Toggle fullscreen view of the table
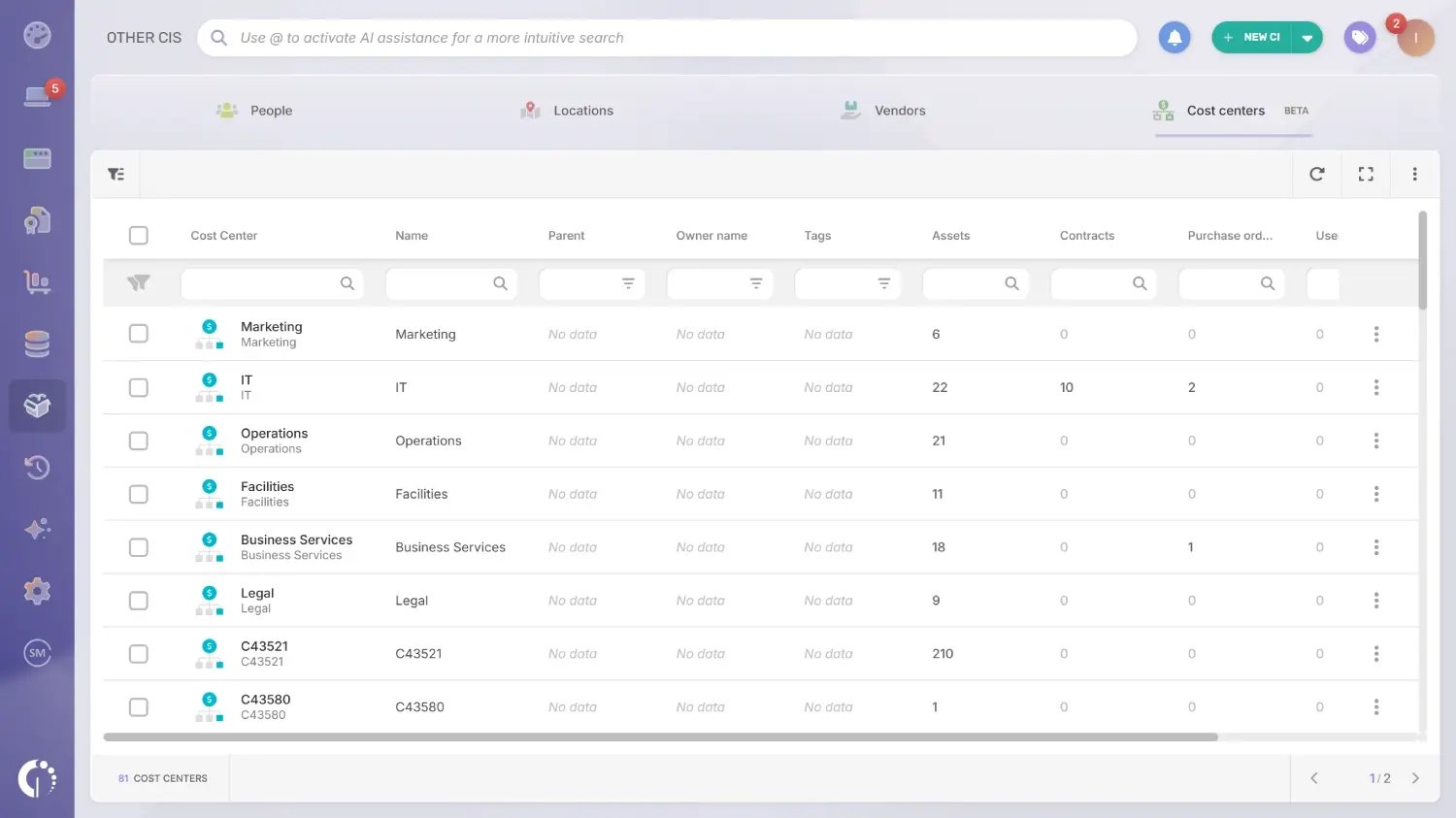The height and width of the screenshot is (818, 1456). 1366,174
